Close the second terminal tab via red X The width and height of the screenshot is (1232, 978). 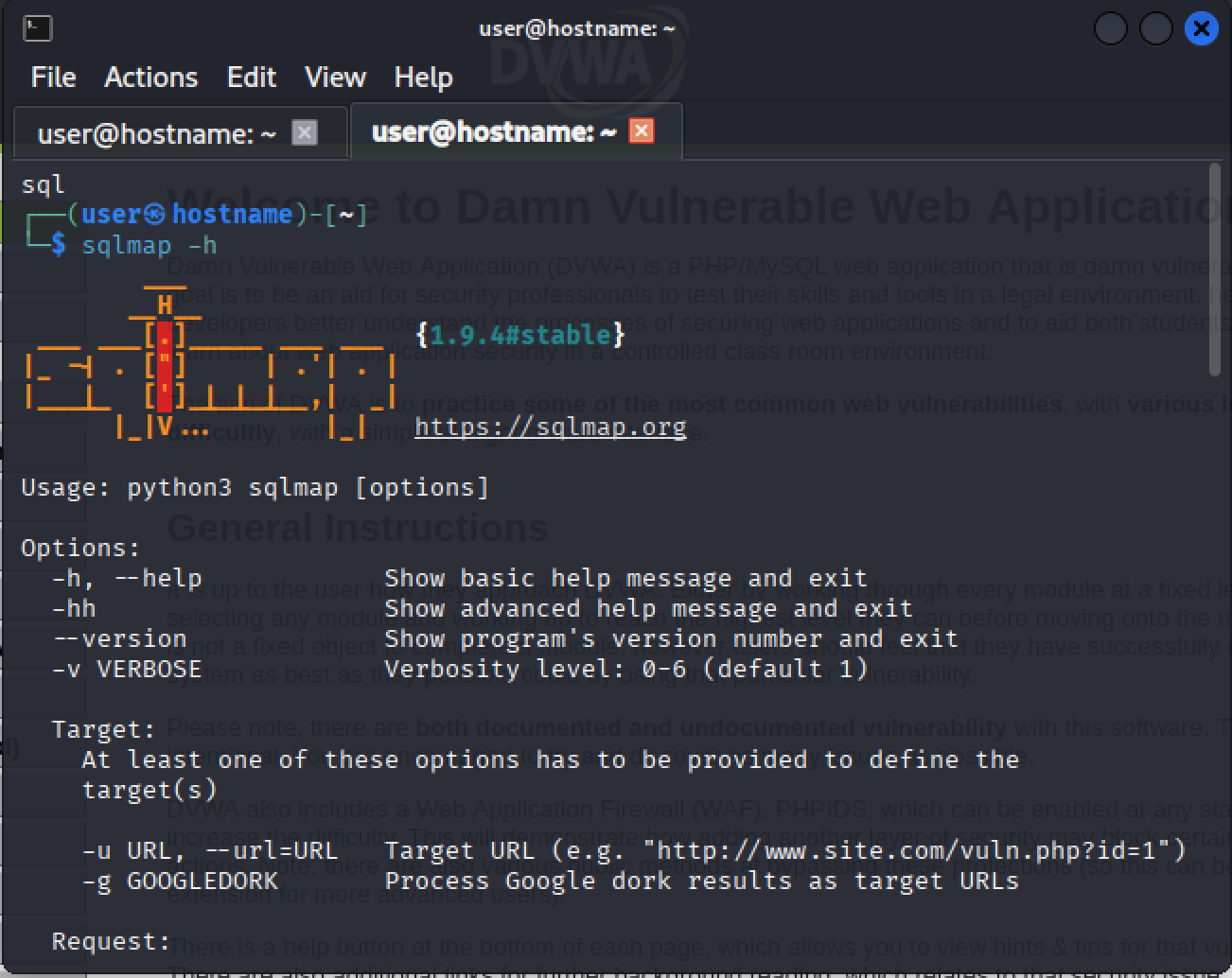point(641,131)
